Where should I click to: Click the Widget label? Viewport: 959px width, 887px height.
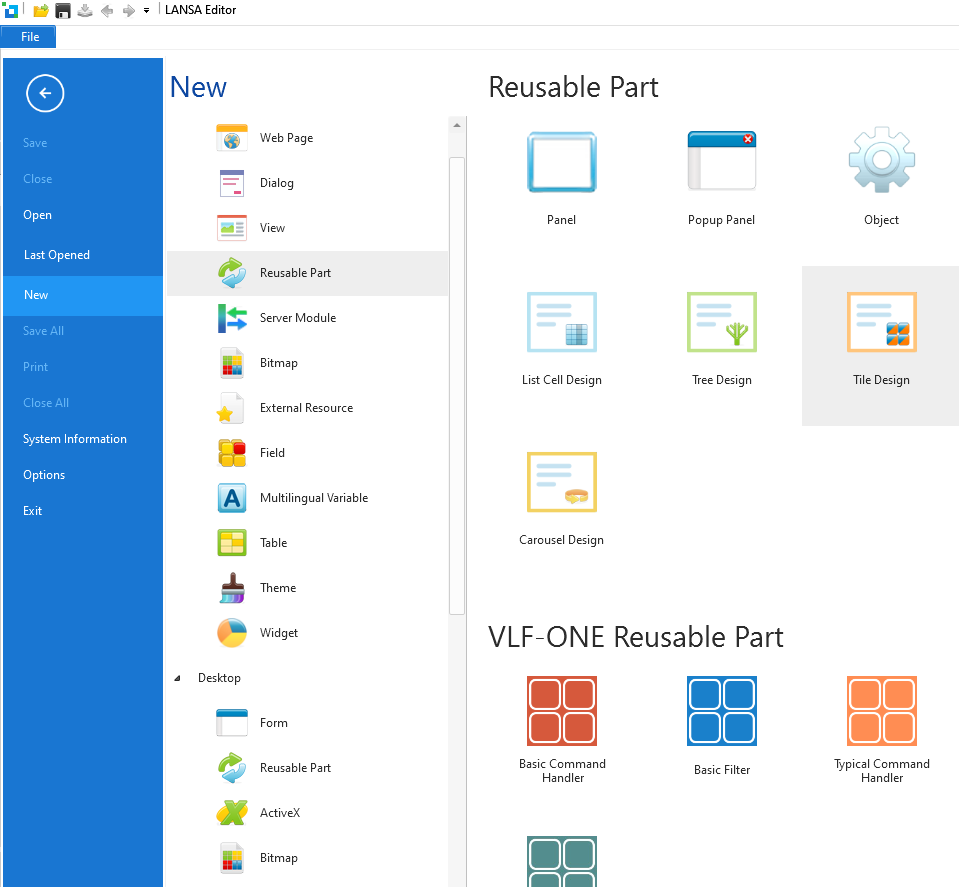tap(279, 633)
